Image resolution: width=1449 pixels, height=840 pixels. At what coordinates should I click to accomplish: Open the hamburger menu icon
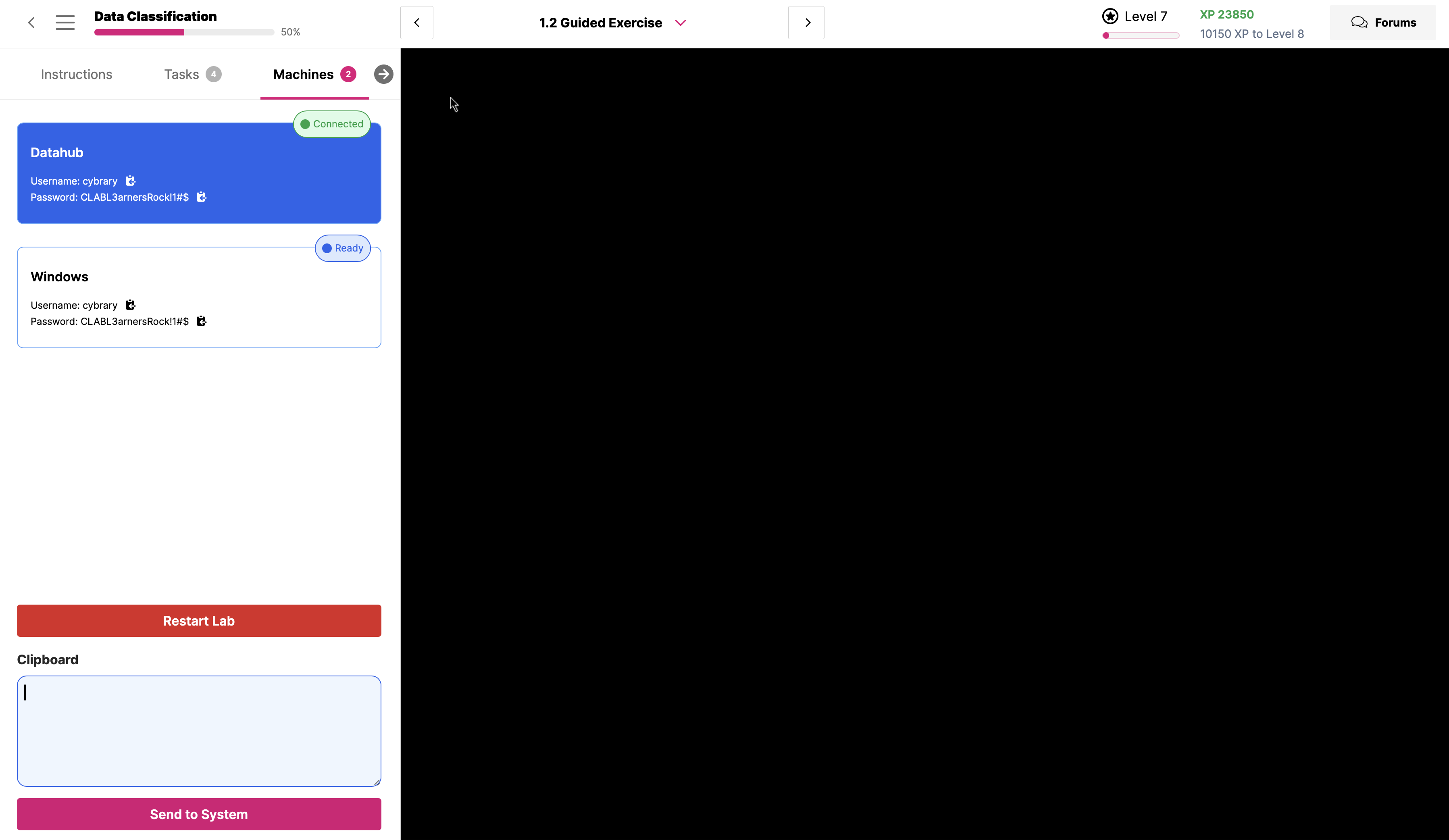pos(65,23)
